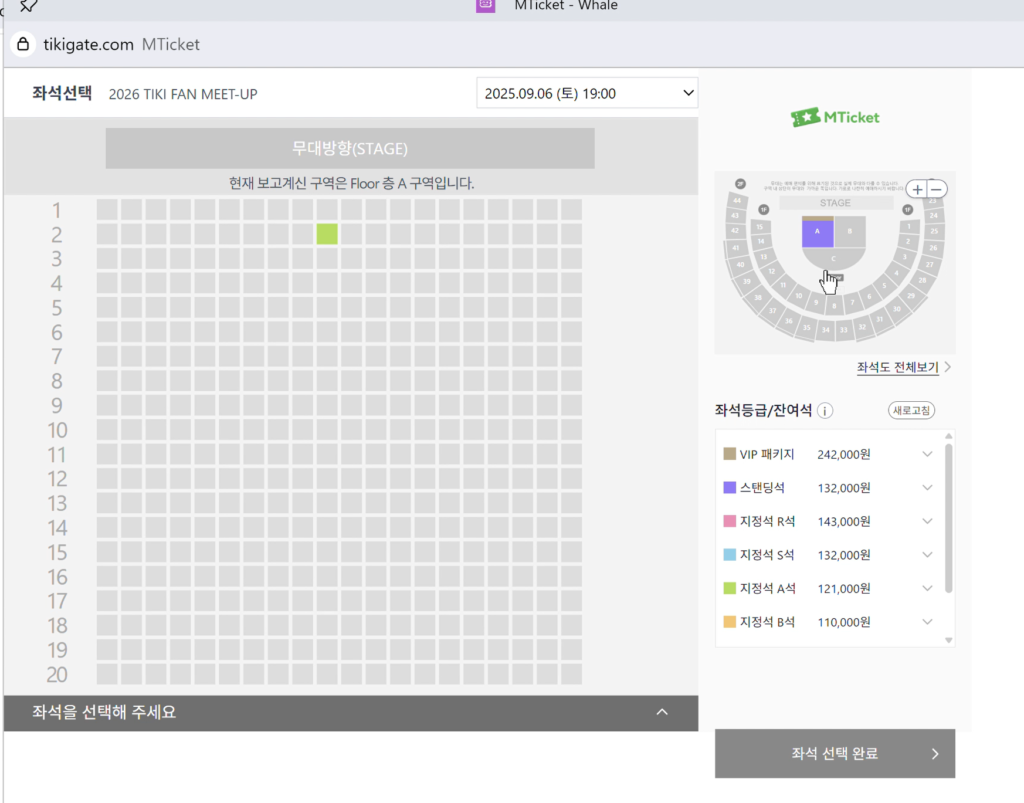
Task: Open the 2025.09.06 date/time dropdown
Action: (x=587, y=94)
